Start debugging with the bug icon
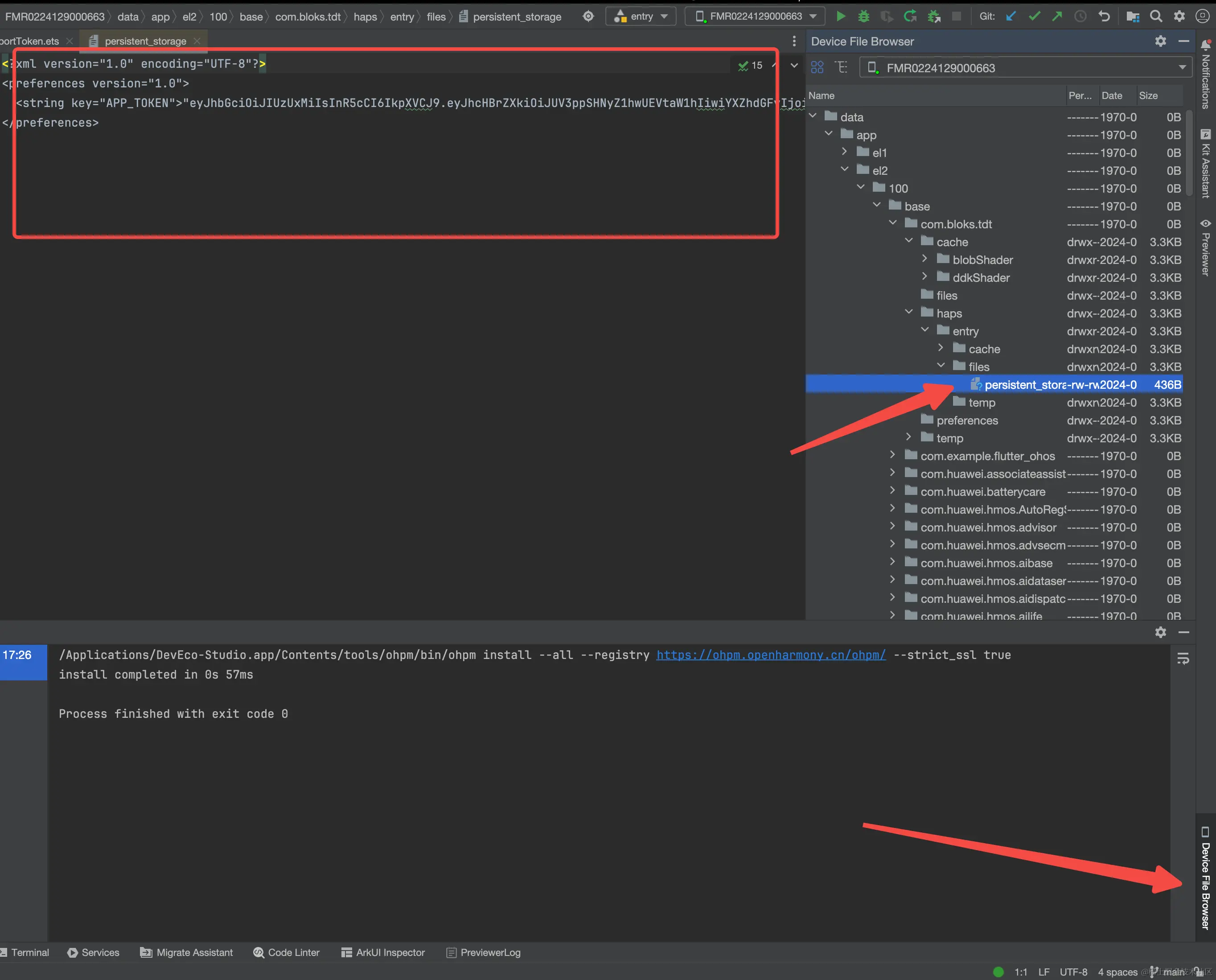The image size is (1216, 980). tap(863, 16)
